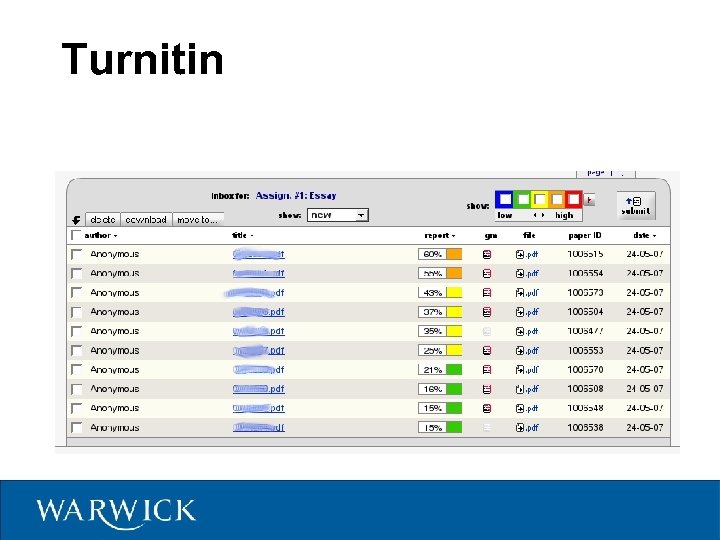The width and height of the screenshot is (720, 540).
Task: Open the 60% originality report
Action: (x=440, y=254)
